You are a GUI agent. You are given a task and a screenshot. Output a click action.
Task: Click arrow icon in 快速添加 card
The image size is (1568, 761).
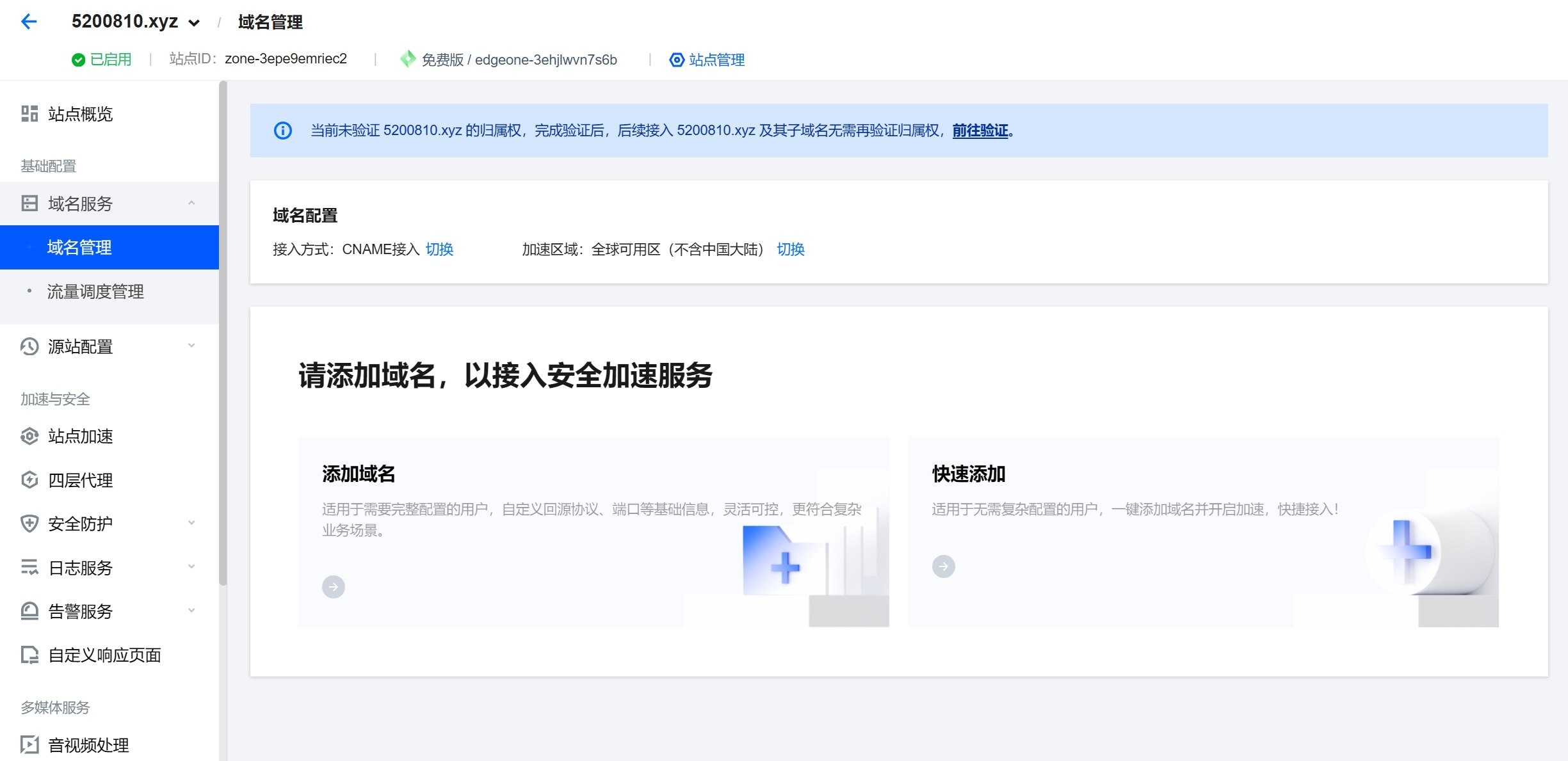pyautogui.click(x=943, y=566)
